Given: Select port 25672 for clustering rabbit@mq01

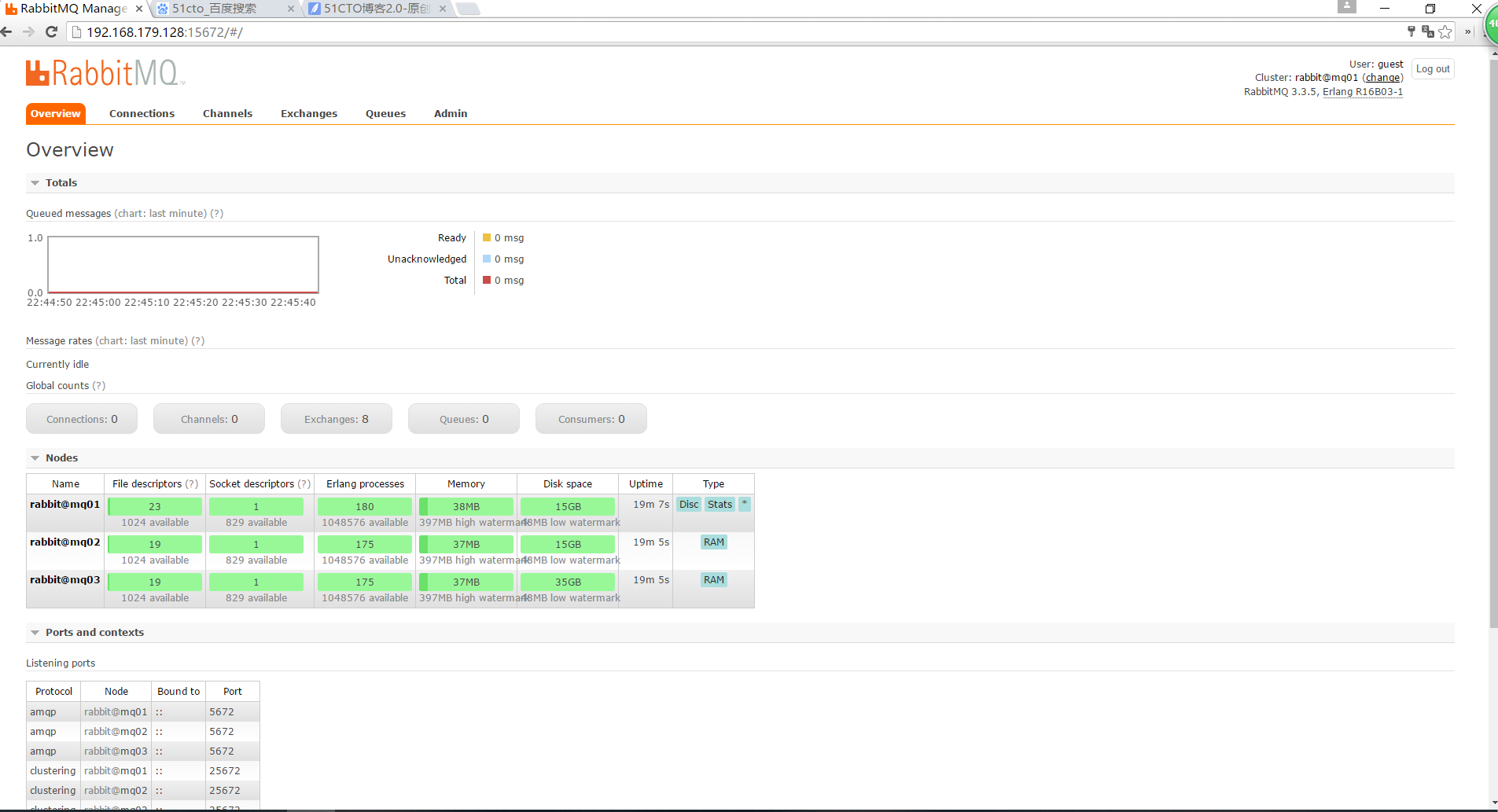Looking at the screenshot, I should coord(225,770).
